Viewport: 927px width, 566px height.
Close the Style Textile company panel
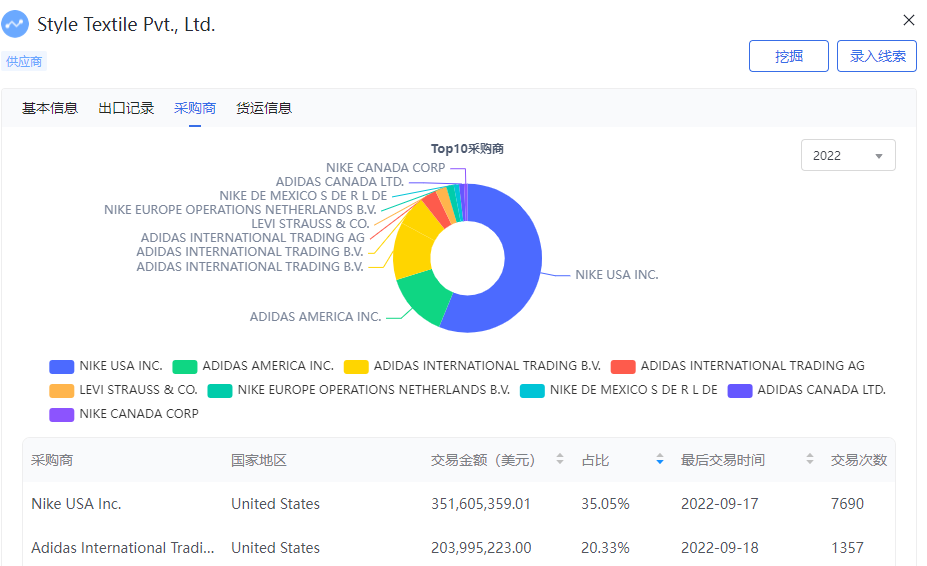tap(909, 20)
